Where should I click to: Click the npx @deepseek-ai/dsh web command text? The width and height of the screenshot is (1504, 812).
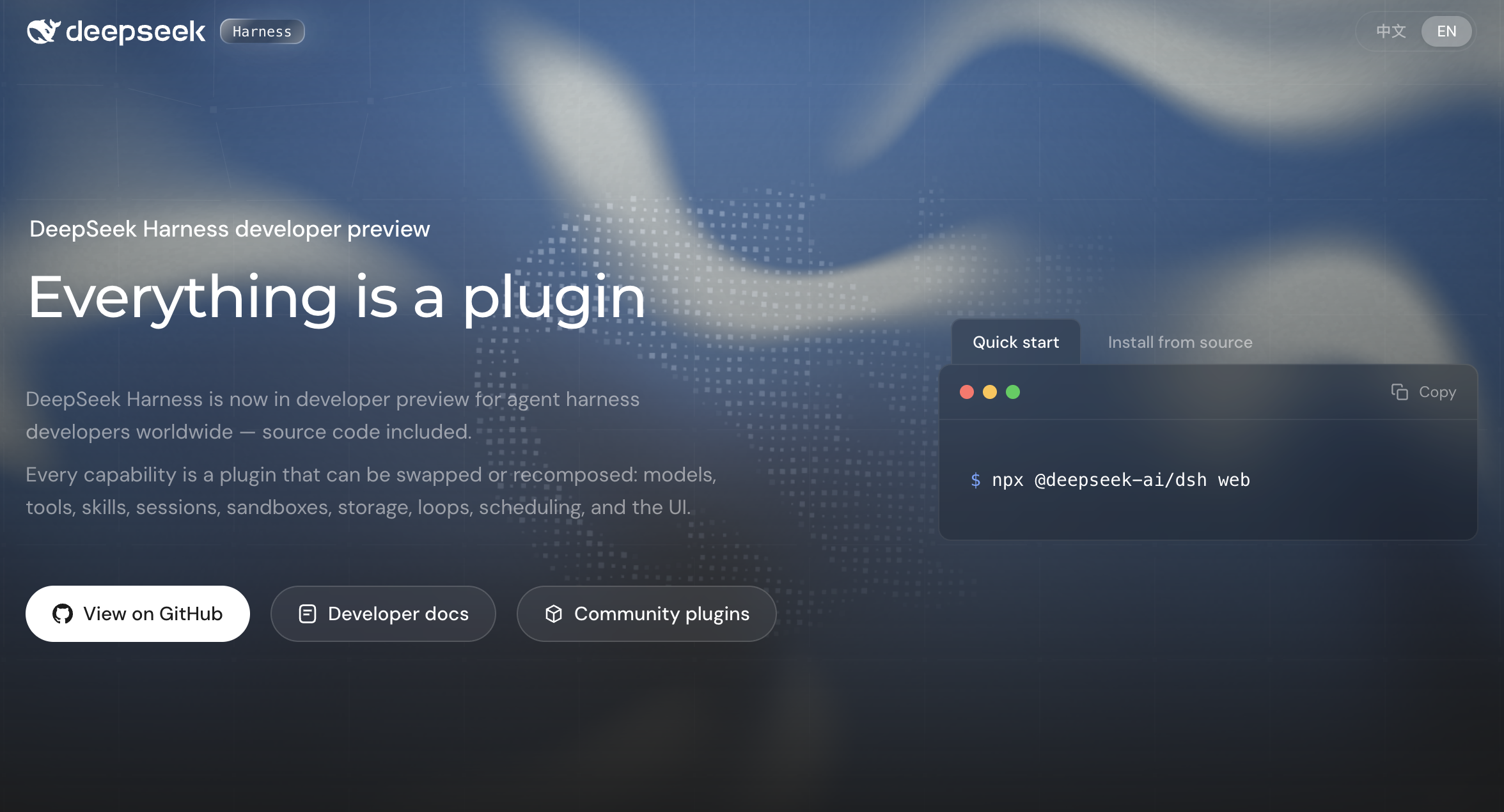click(1120, 480)
